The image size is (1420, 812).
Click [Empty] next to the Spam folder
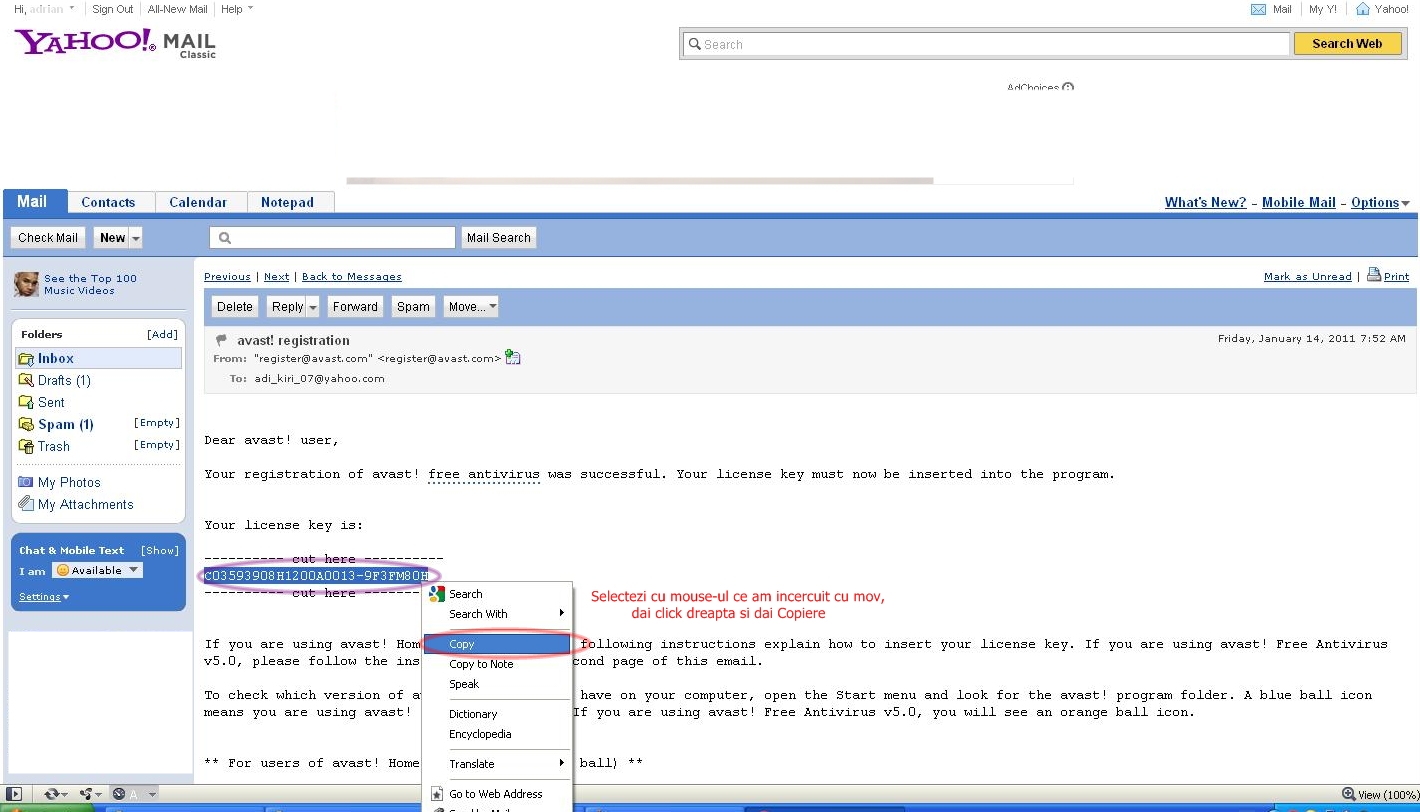157,423
